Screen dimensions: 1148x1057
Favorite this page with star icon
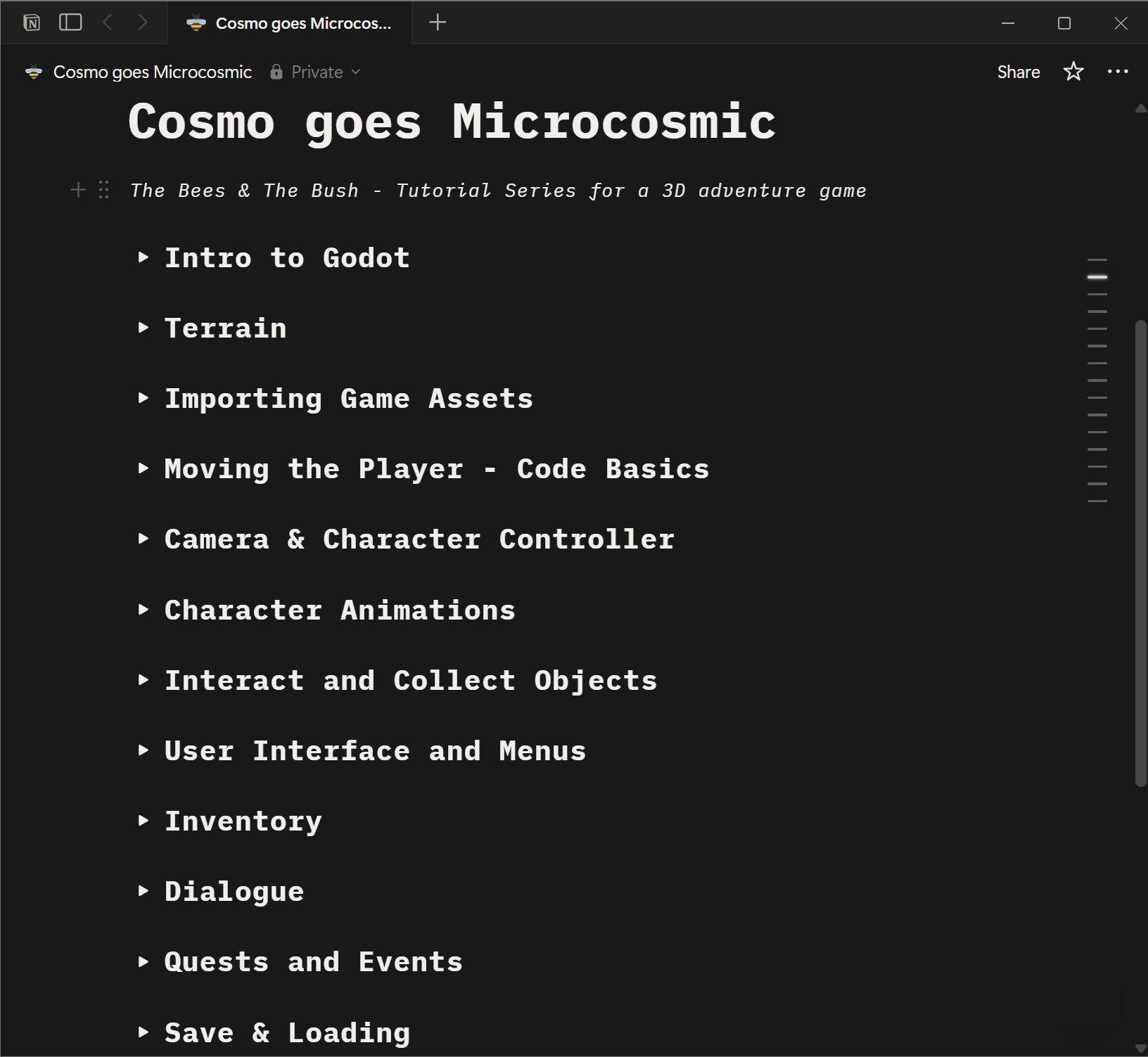(1073, 72)
